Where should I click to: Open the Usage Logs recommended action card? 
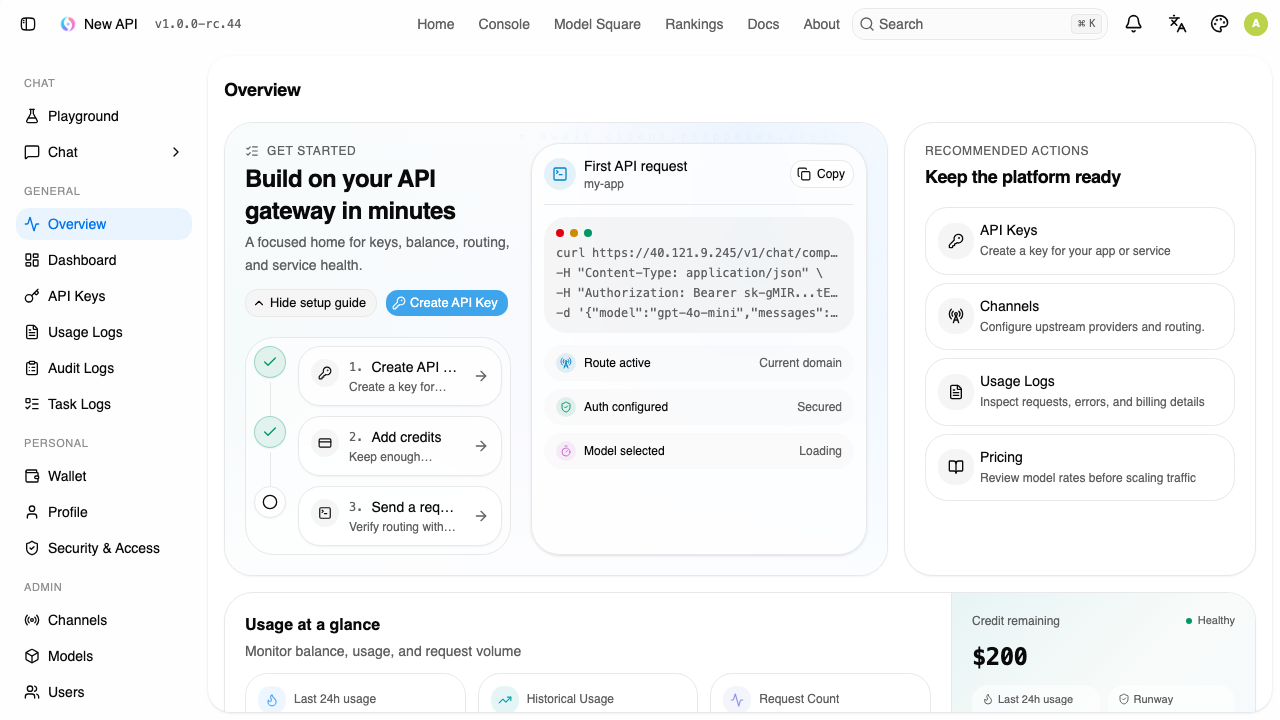click(x=1080, y=391)
